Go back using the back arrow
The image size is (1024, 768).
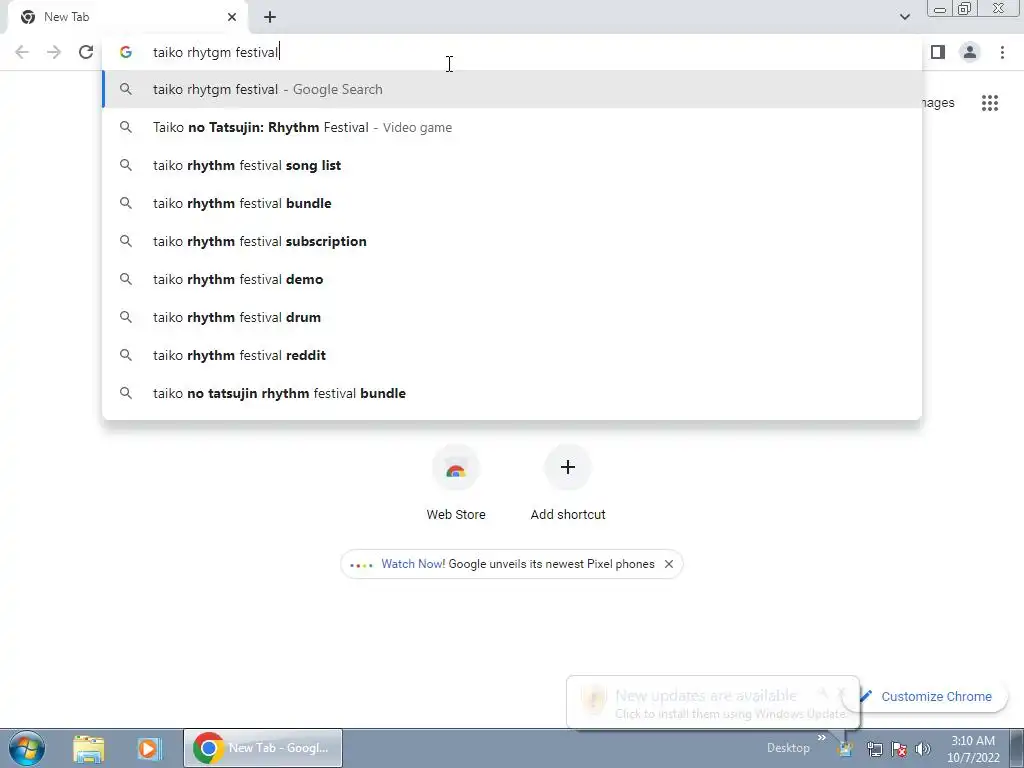point(22,52)
